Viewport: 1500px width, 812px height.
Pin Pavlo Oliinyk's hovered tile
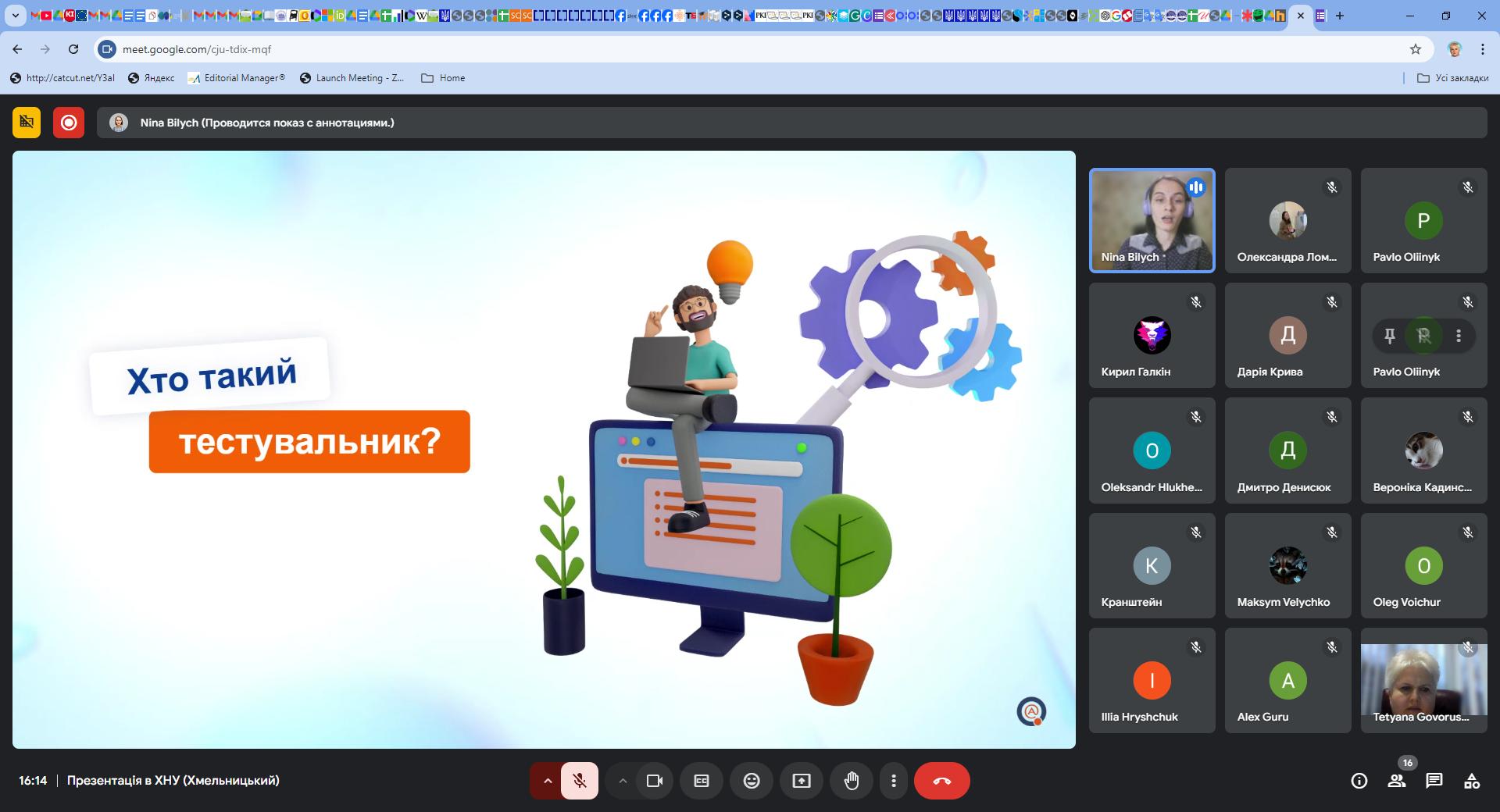pyautogui.click(x=1390, y=336)
